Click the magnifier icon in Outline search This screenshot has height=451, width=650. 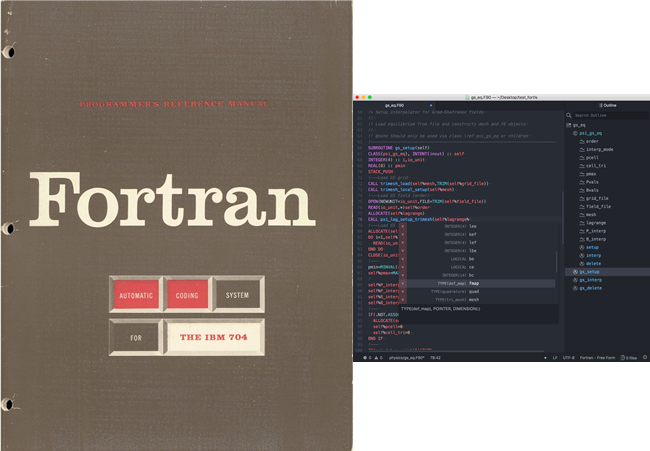(x=569, y=115)
